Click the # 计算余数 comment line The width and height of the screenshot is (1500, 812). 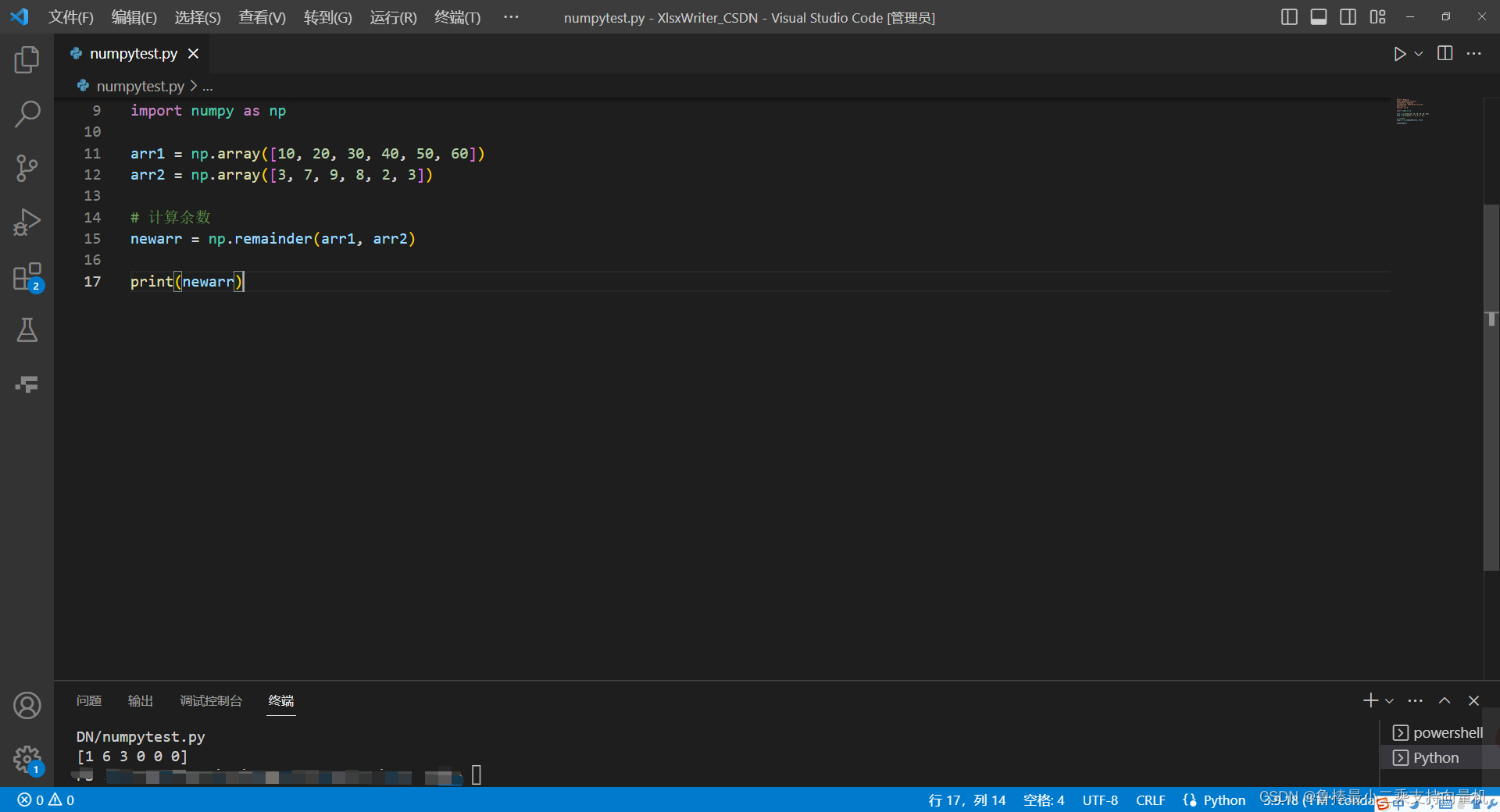point(170,217)
